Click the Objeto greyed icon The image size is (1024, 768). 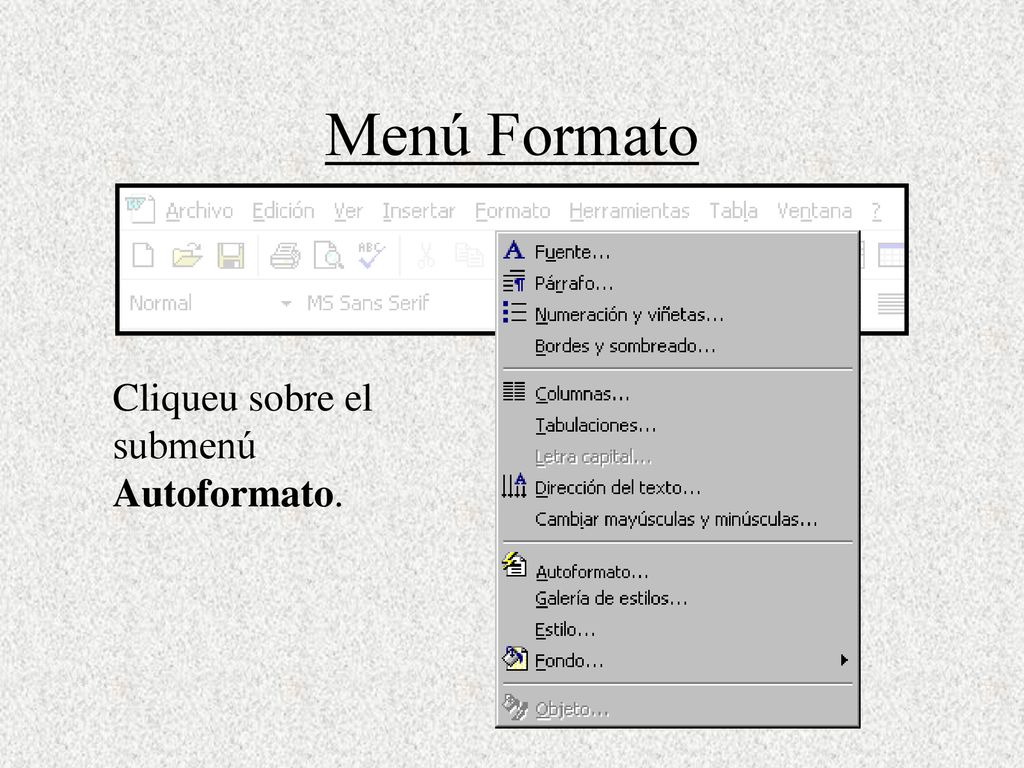515,707
